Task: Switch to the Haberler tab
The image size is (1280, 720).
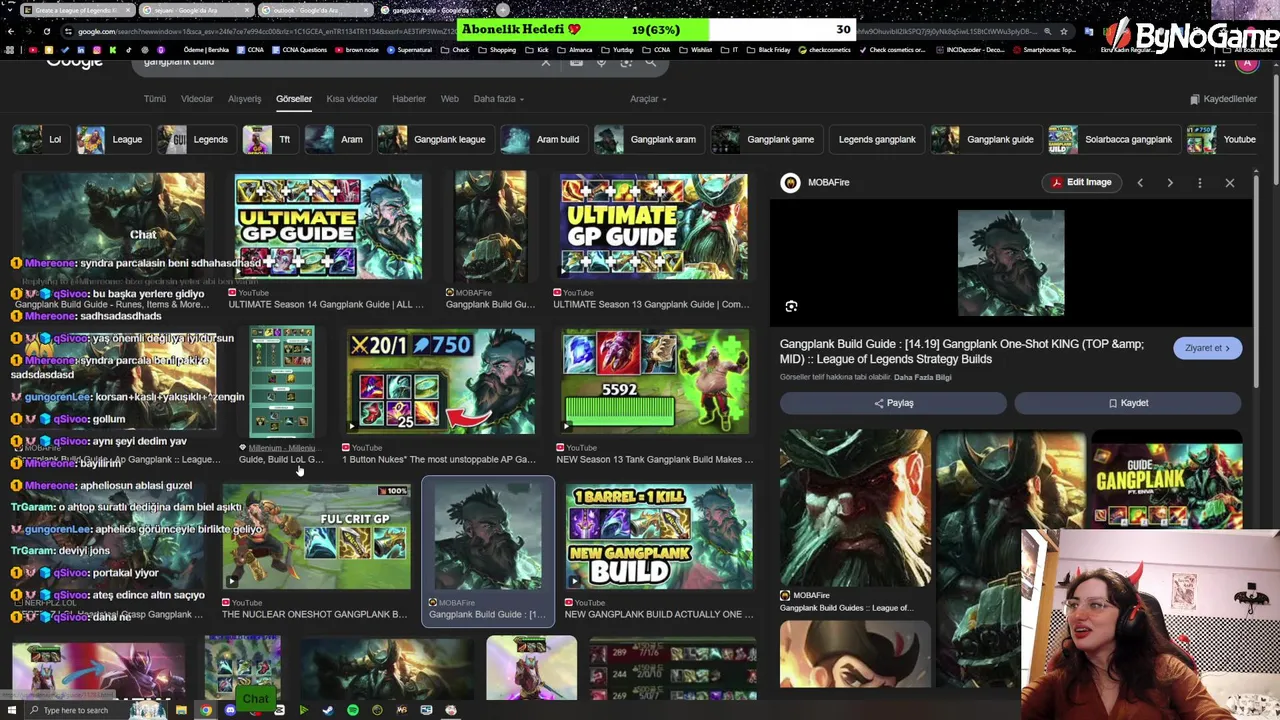Action: [409, 99]
